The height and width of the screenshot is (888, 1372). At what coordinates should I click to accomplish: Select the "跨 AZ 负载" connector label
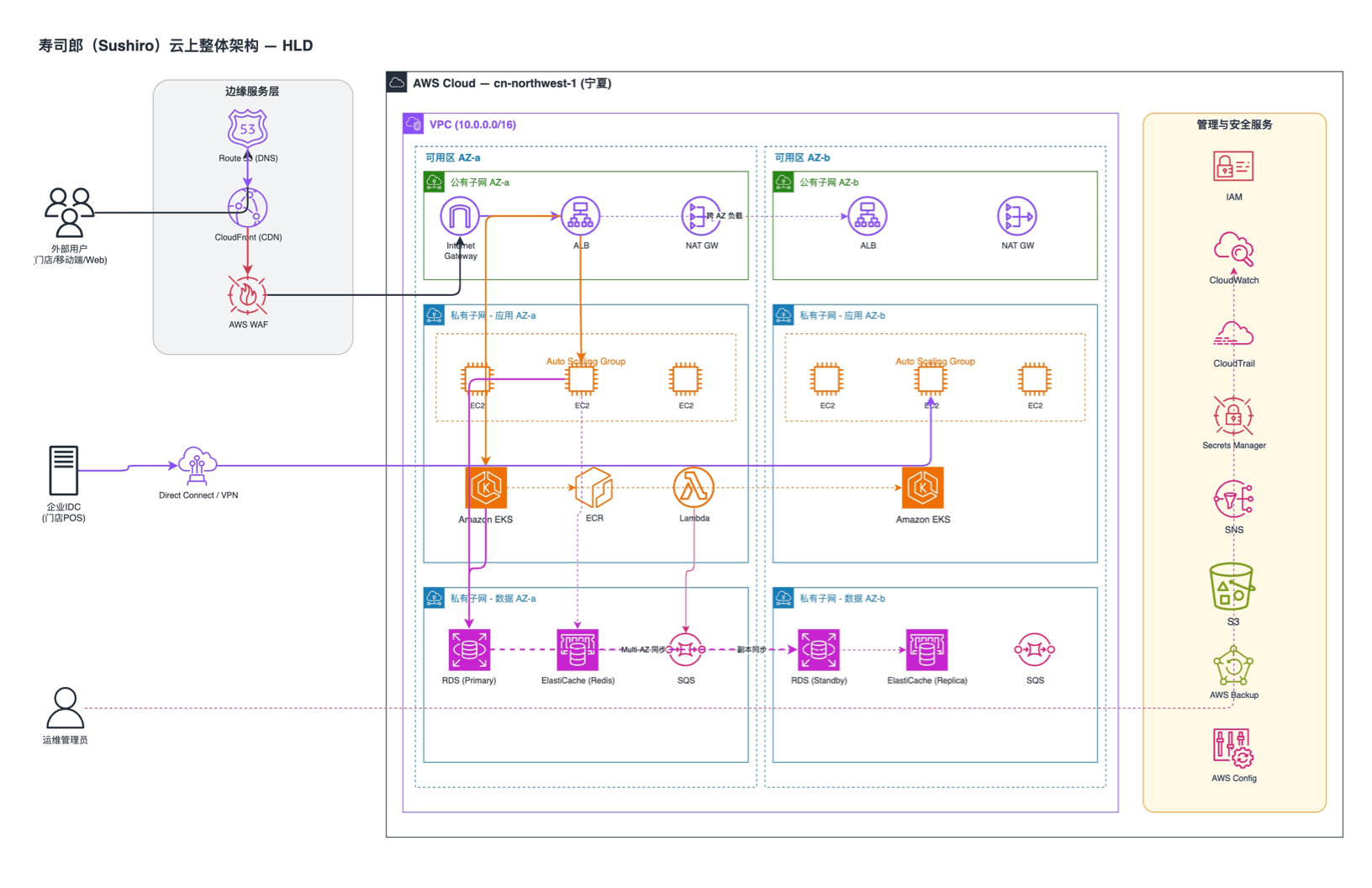coord(724,216)
